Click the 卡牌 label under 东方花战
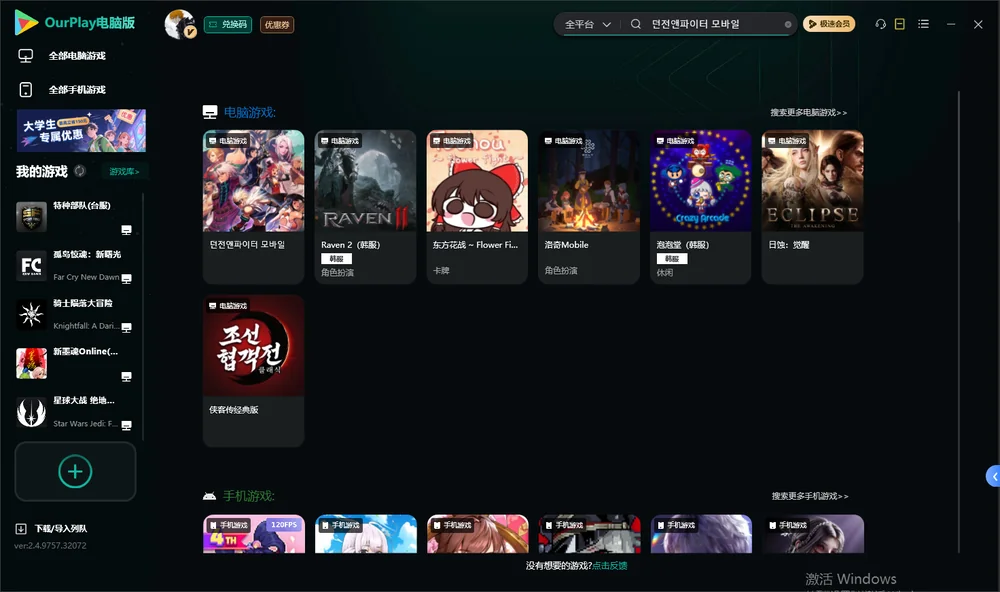The image size is (1000, 592). pyautogui.click(x=441, y=271)
